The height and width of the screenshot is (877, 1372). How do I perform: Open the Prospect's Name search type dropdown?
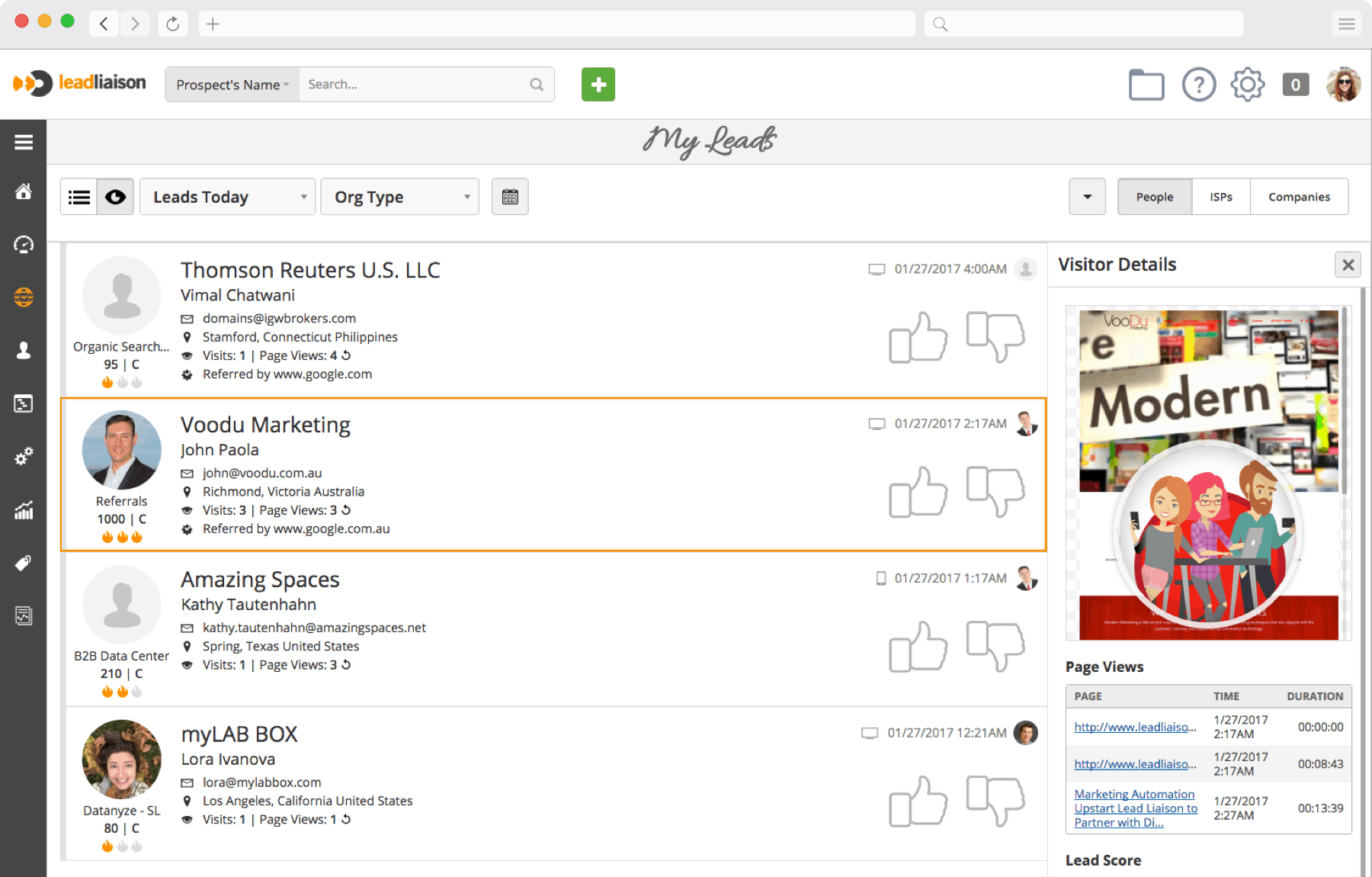point(232,85)
